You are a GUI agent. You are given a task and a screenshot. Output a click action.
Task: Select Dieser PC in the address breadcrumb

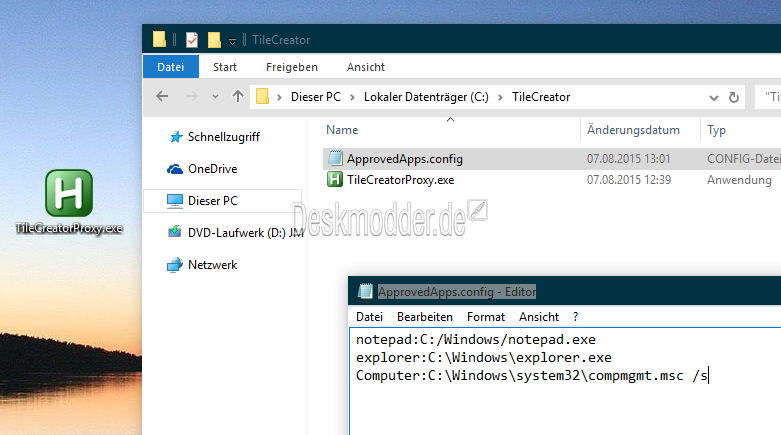[316, 97]
